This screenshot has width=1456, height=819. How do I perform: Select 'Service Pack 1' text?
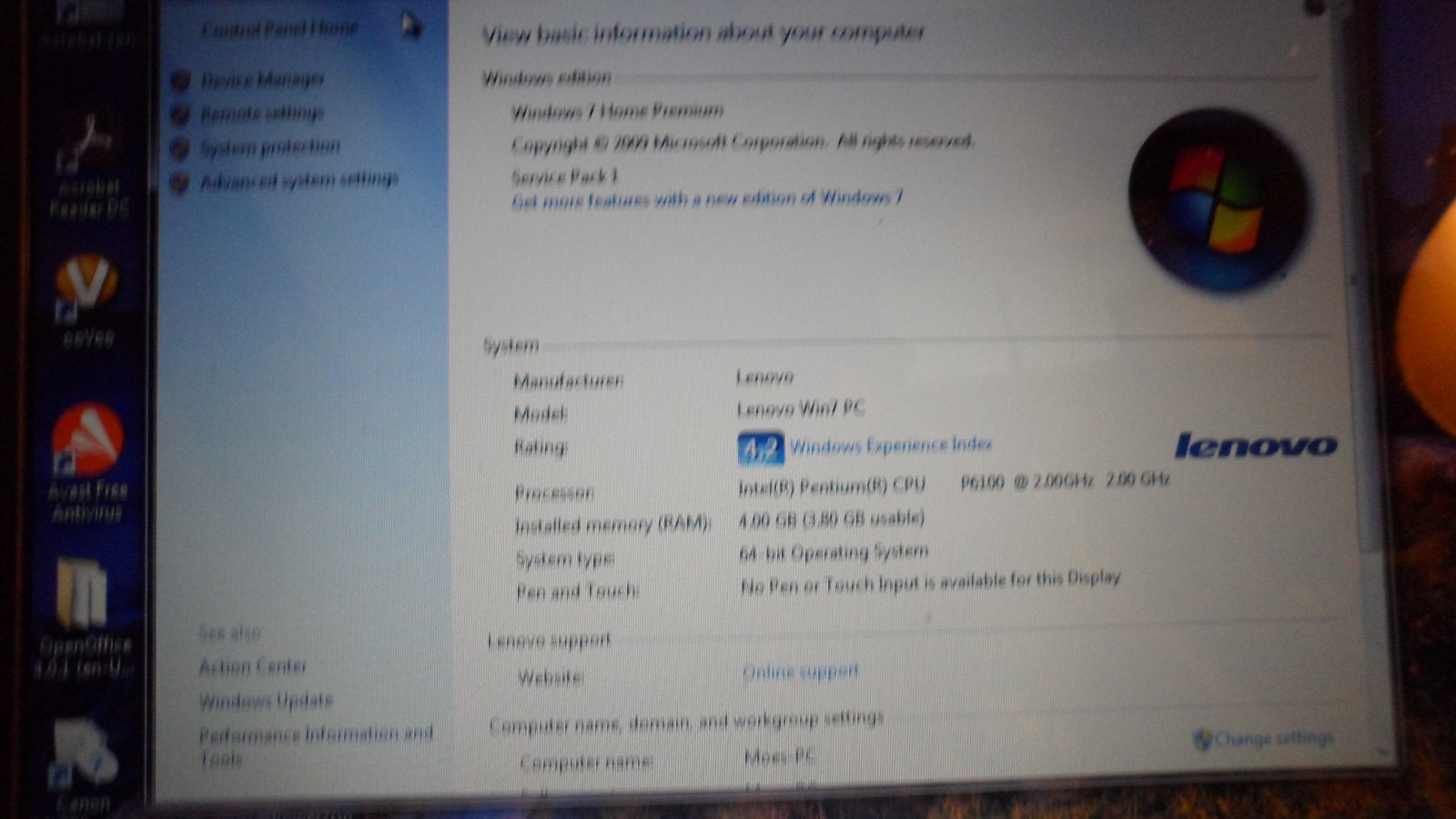coord(564,176)
